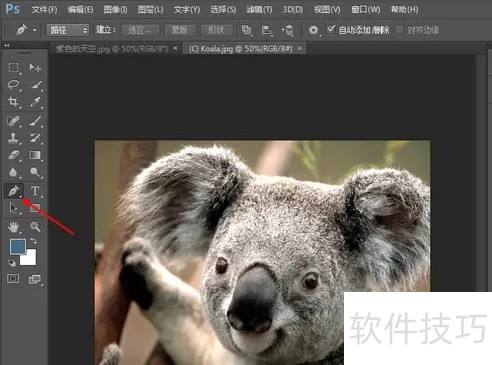492x365 pixels.
Task: Open the 图像(I) menu
Action: [115, 10]
